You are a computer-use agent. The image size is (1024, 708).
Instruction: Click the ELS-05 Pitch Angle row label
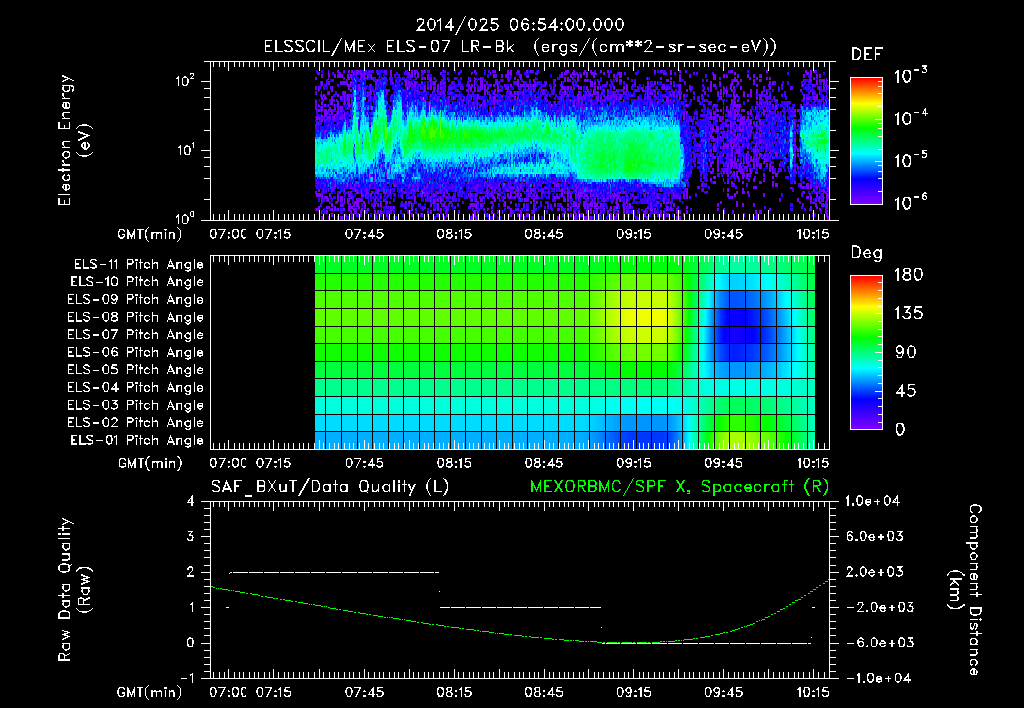[x=135, y=370]
